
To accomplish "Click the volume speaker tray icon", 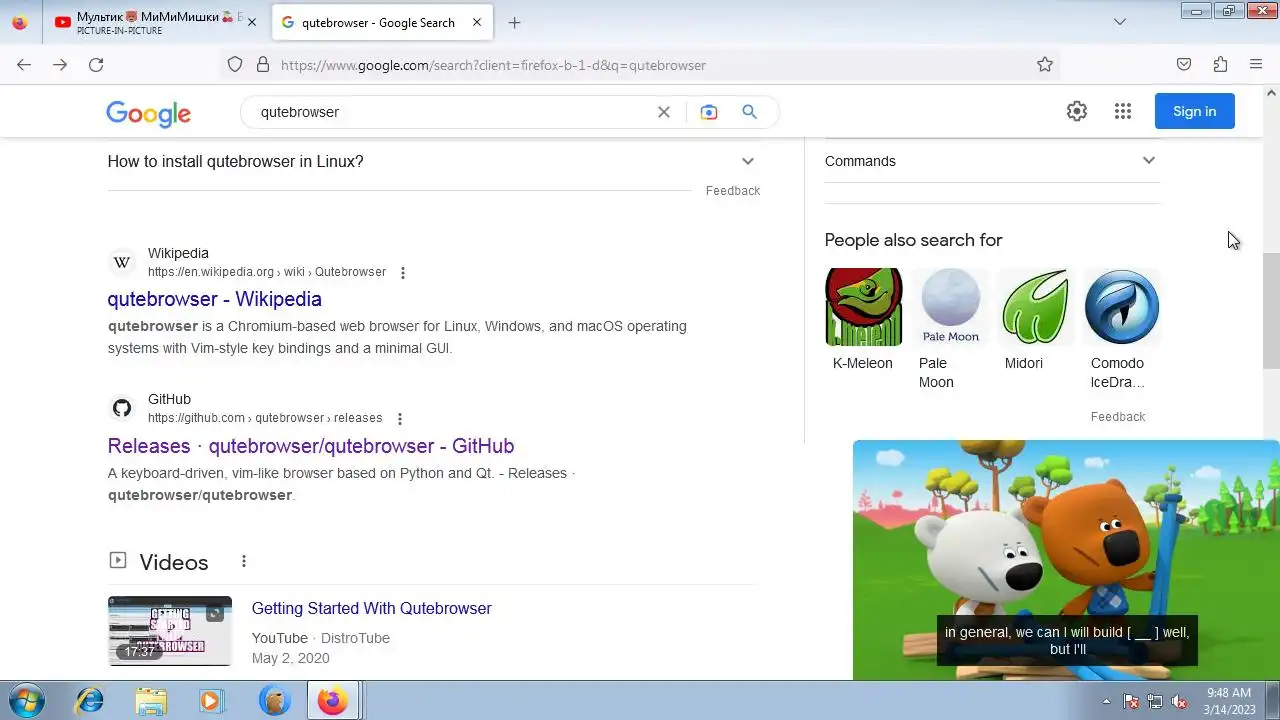I will tap(1179, 701).
